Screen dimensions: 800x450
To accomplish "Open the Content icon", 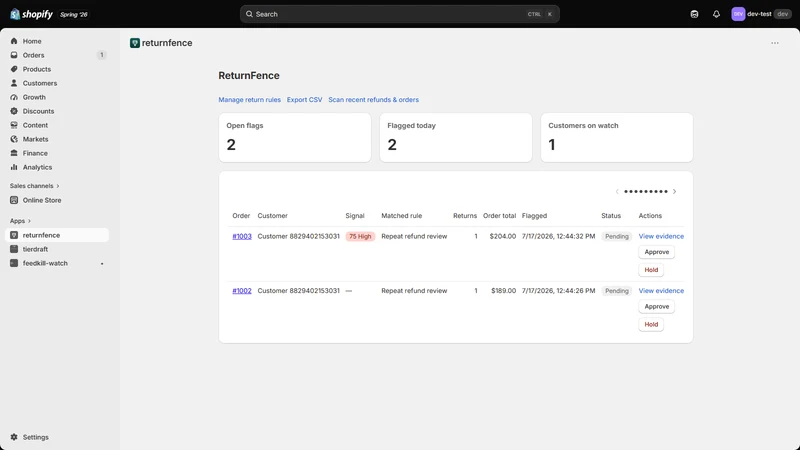I will [14, 125].
